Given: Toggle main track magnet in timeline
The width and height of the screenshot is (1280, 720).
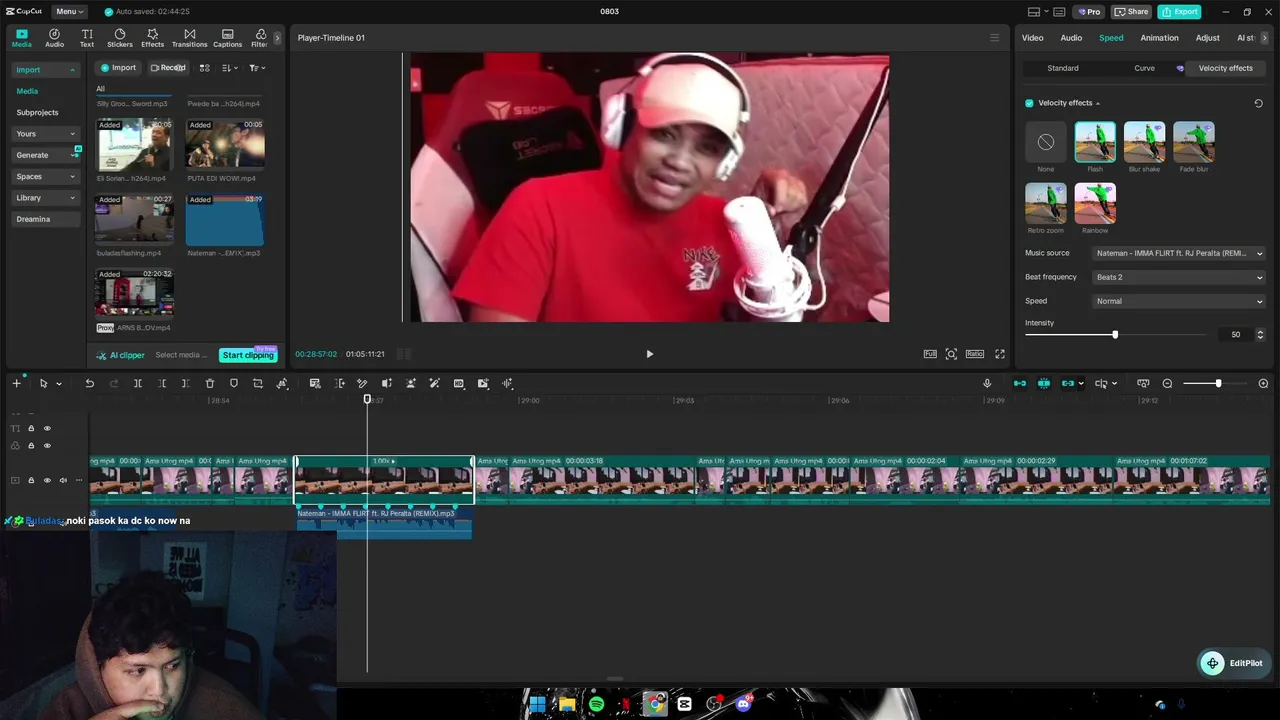Looking at the screenshot, I should [1020, 384].
